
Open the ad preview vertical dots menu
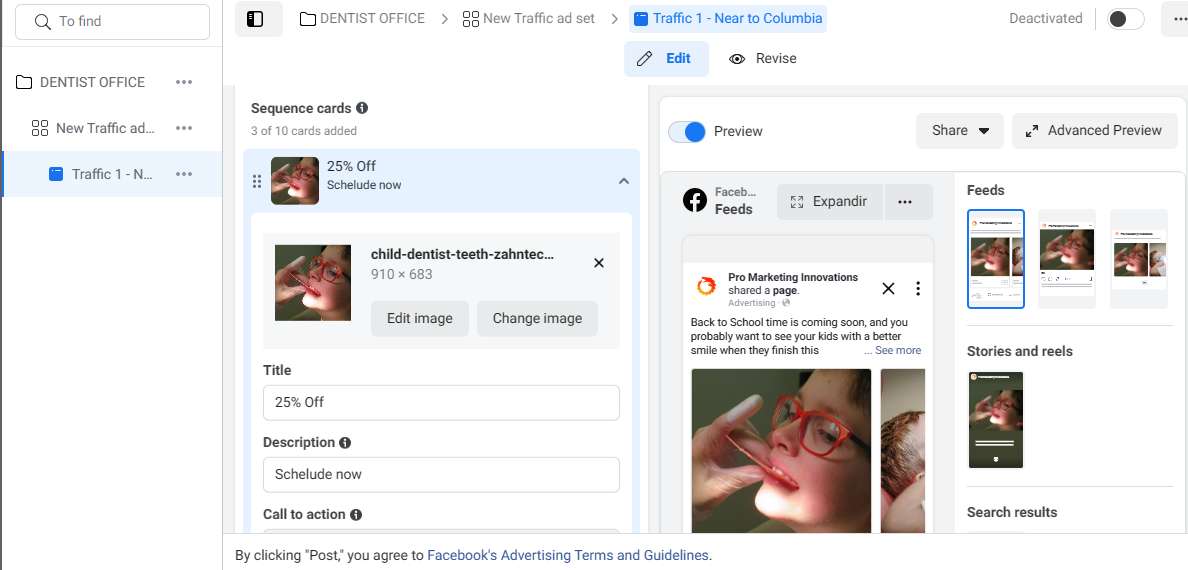(x=918, y=289)
